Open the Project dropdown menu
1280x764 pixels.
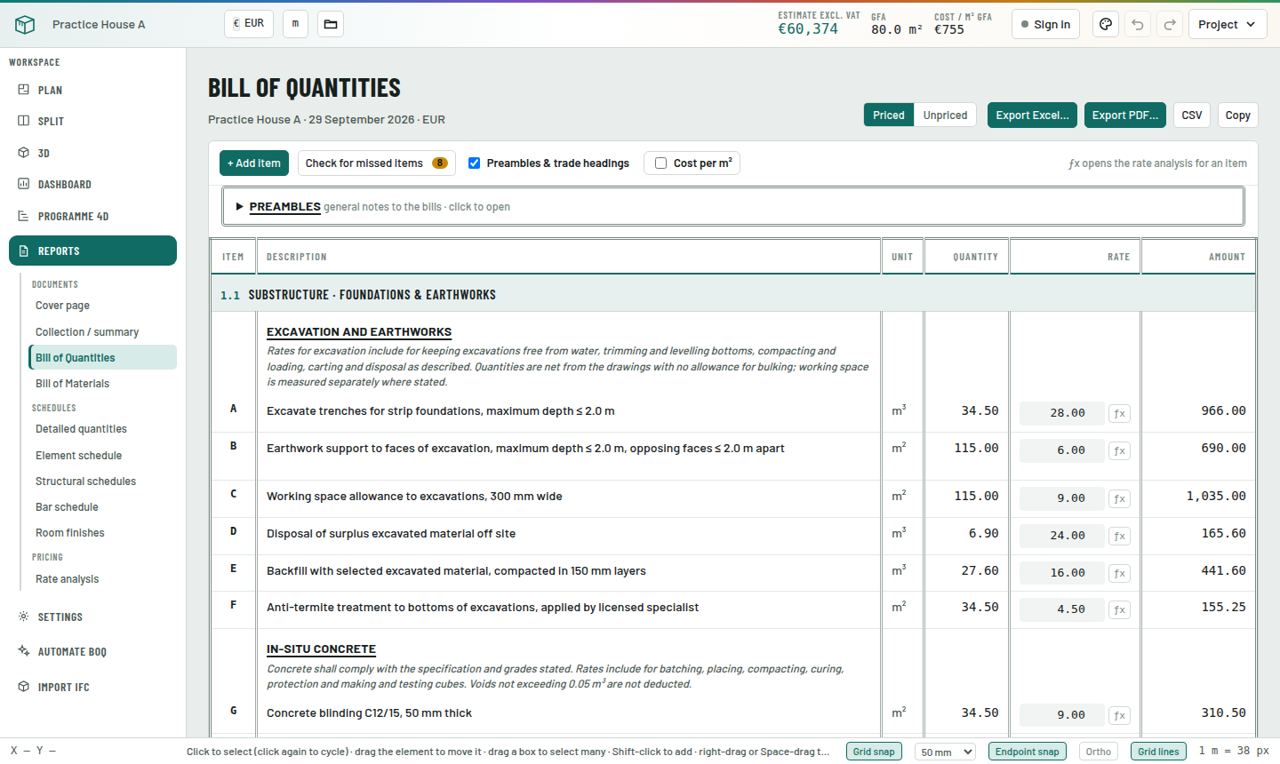pyautogui.click(x=1227, y=24)
